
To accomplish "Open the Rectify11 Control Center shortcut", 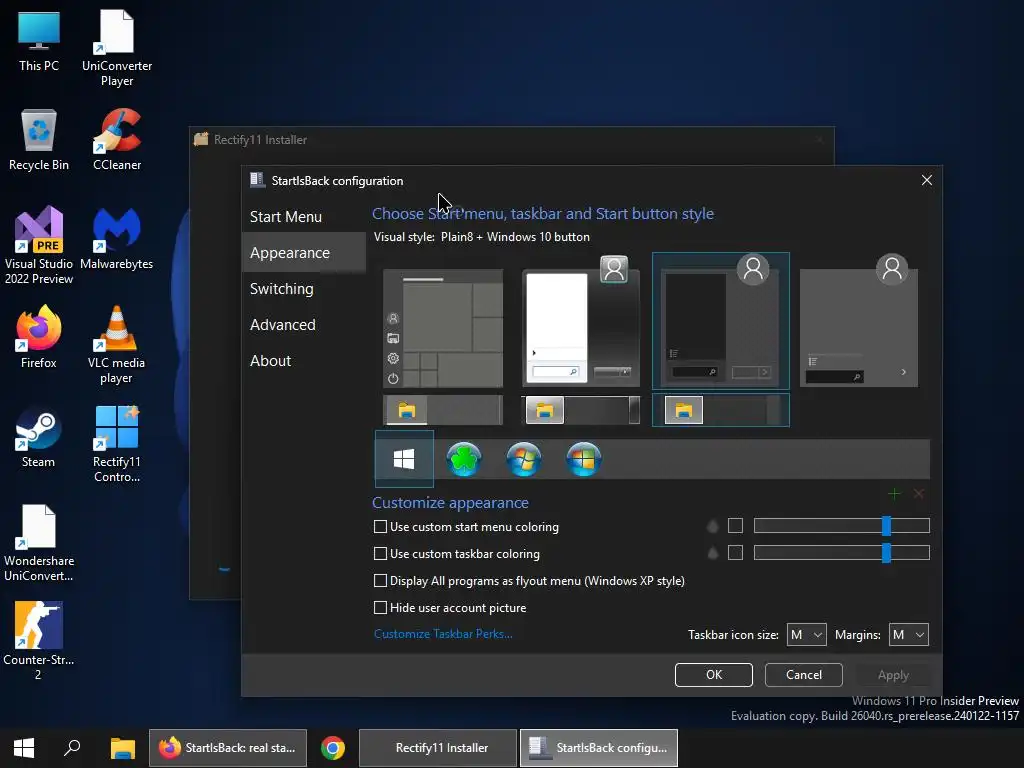I will [117, 444].
